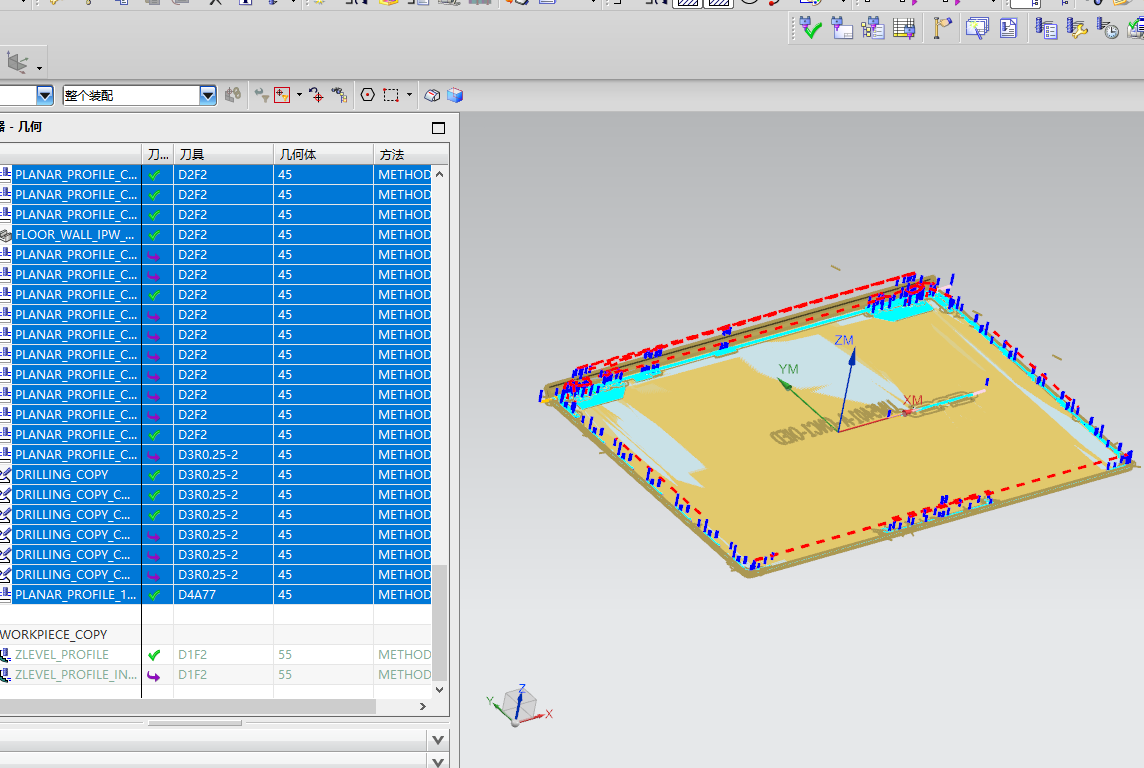Image resolution: width=1144 pixels, height=768 pixels.
Task: Click the verify tool path icon
Action: (809, 29)
